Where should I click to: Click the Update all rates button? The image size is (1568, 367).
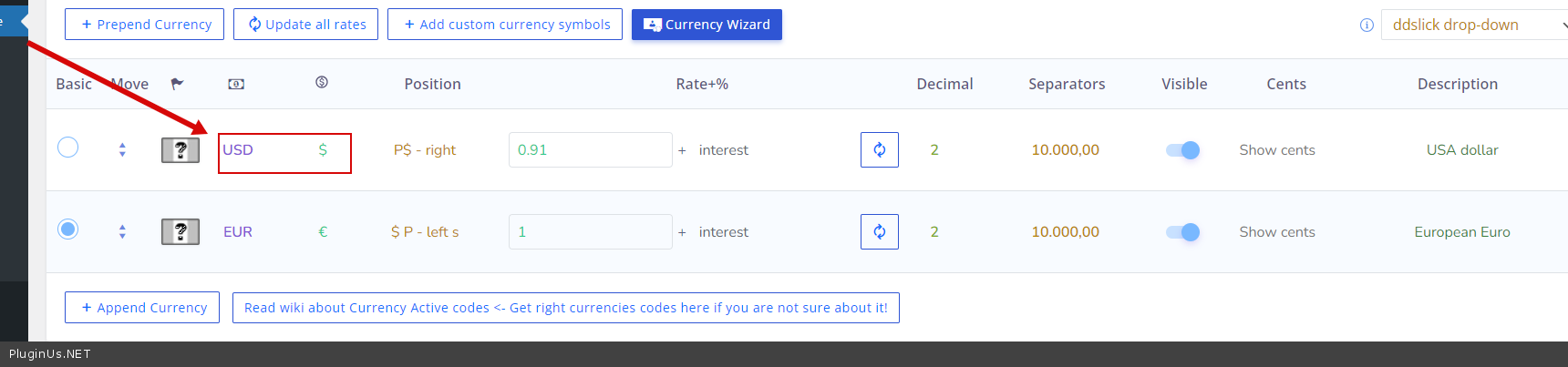pyautogui.click(x=305, y=25)
